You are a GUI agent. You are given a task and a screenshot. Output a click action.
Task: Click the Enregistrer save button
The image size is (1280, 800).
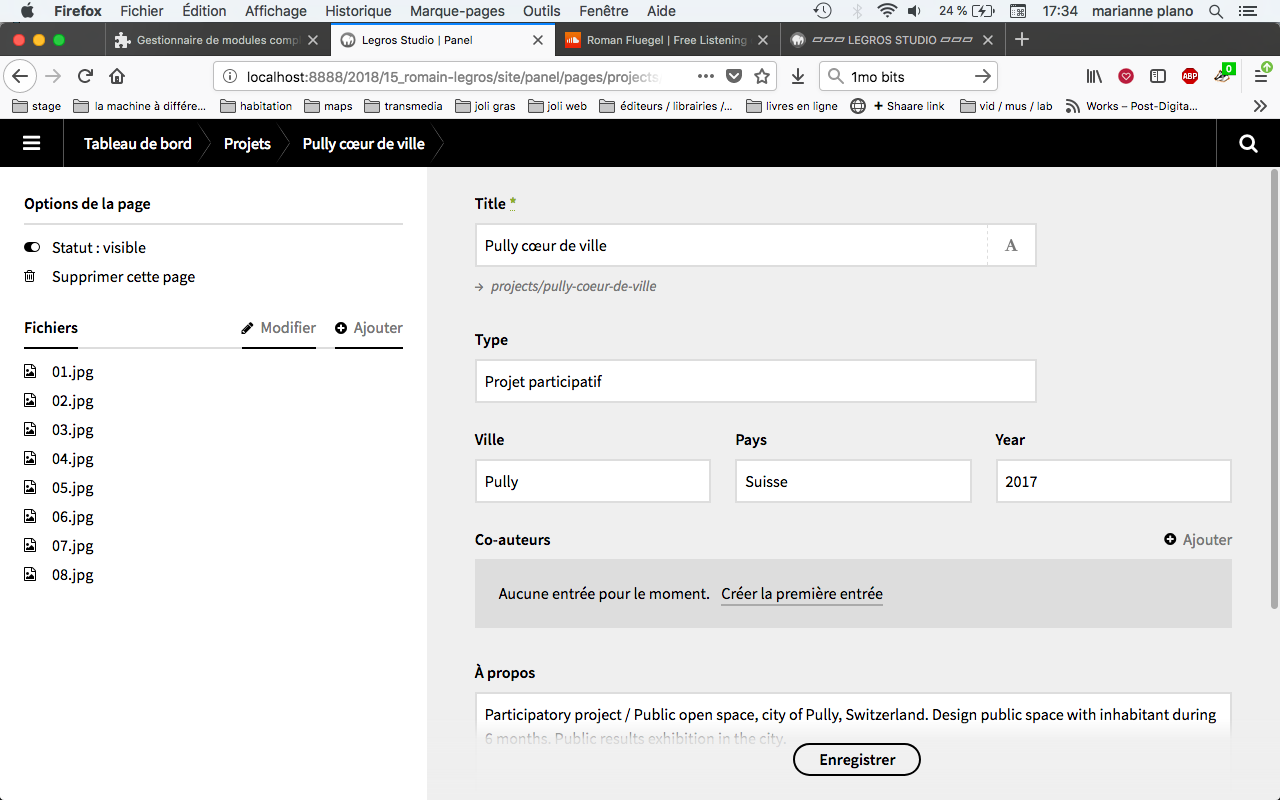pyautogui.click(x=856, y=759)
